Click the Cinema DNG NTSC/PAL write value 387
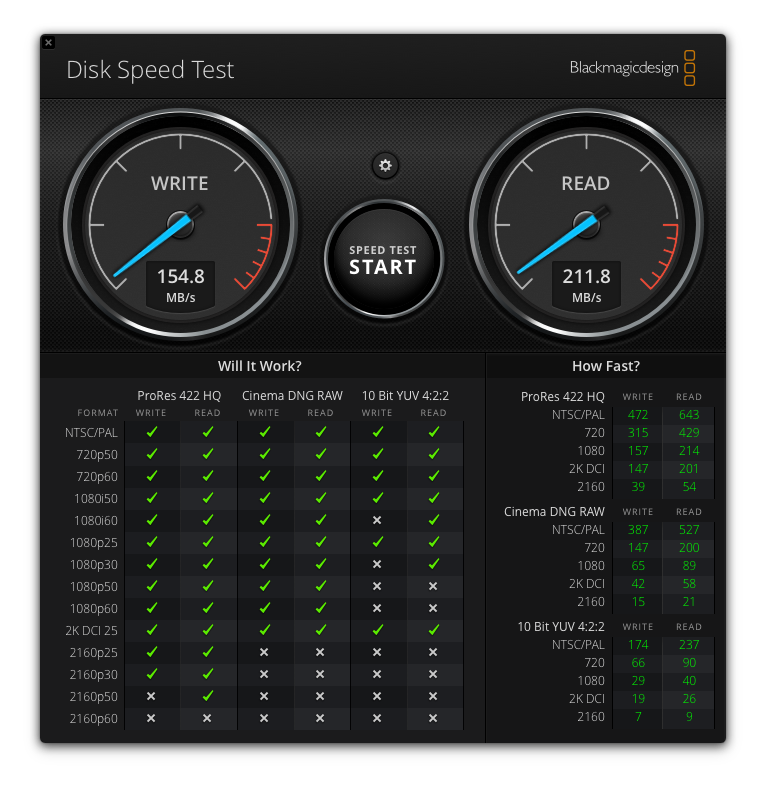This screenshot has width=766, height=790. click(x=638, y=530)
